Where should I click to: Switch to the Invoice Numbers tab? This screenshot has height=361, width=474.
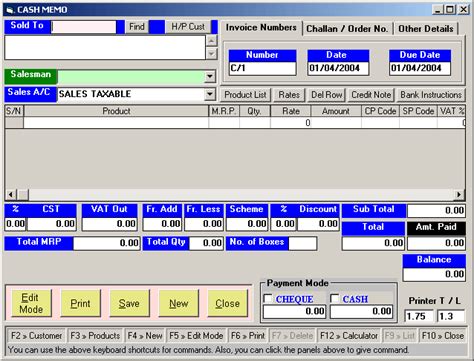[x=261, y=28]
